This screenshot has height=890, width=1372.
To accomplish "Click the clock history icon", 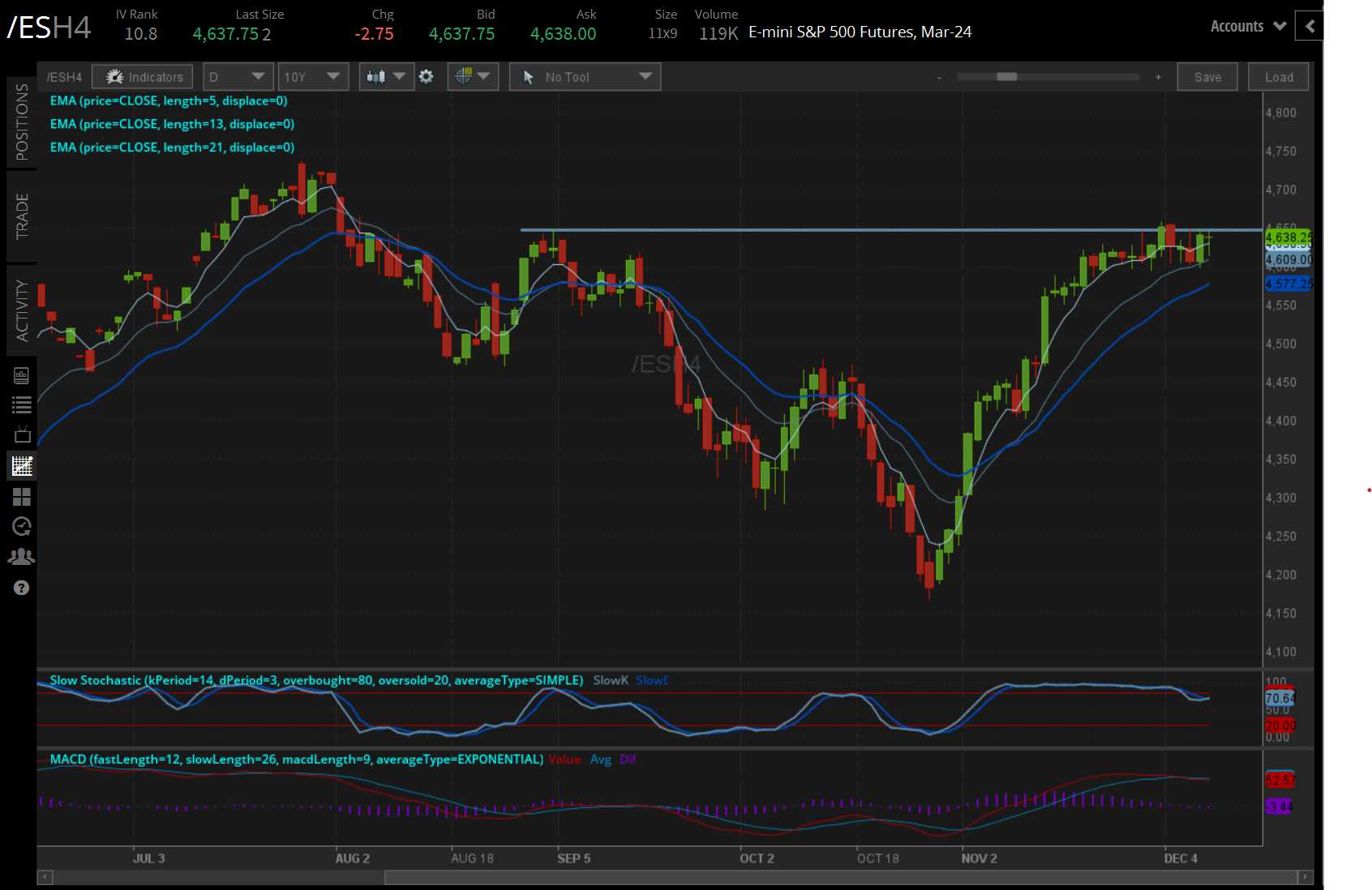I will (x=22, y=527).
